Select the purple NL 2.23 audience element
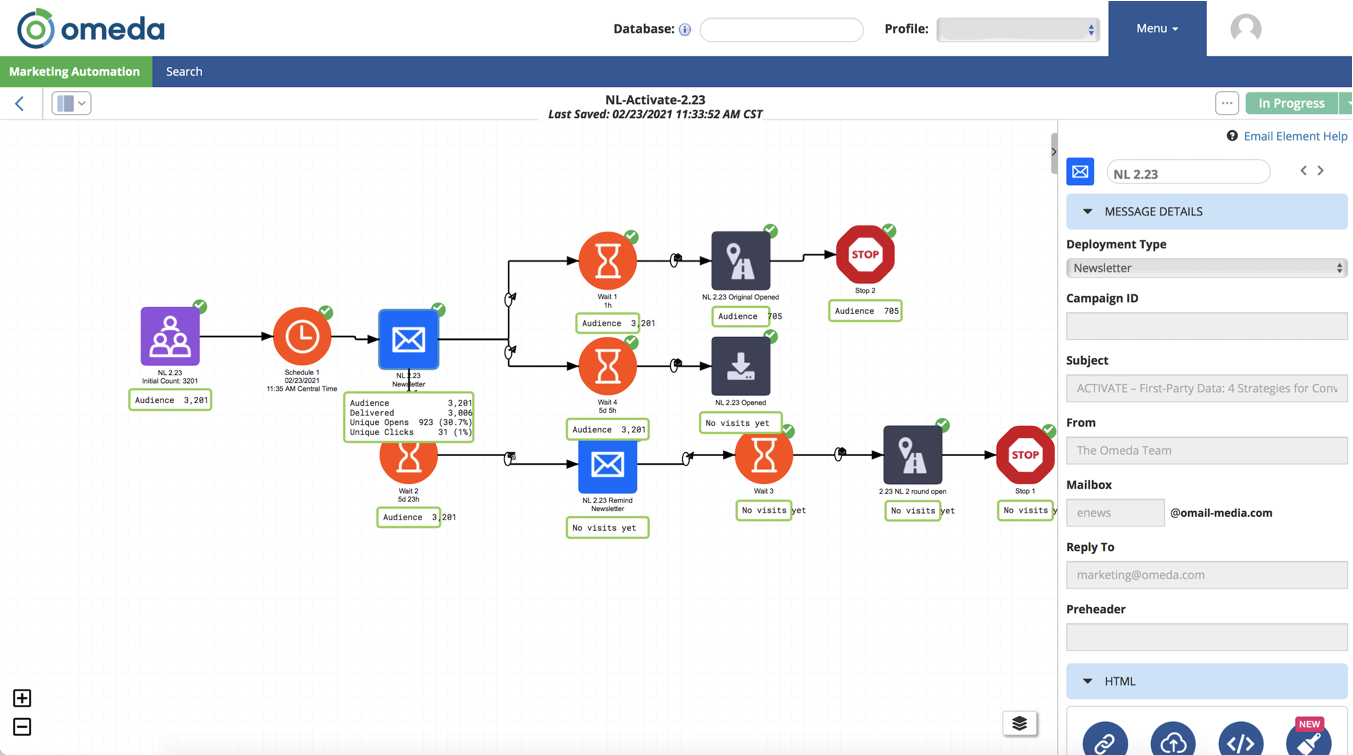The width and height of the screenshot is (1353, 755). click(169, 337)
